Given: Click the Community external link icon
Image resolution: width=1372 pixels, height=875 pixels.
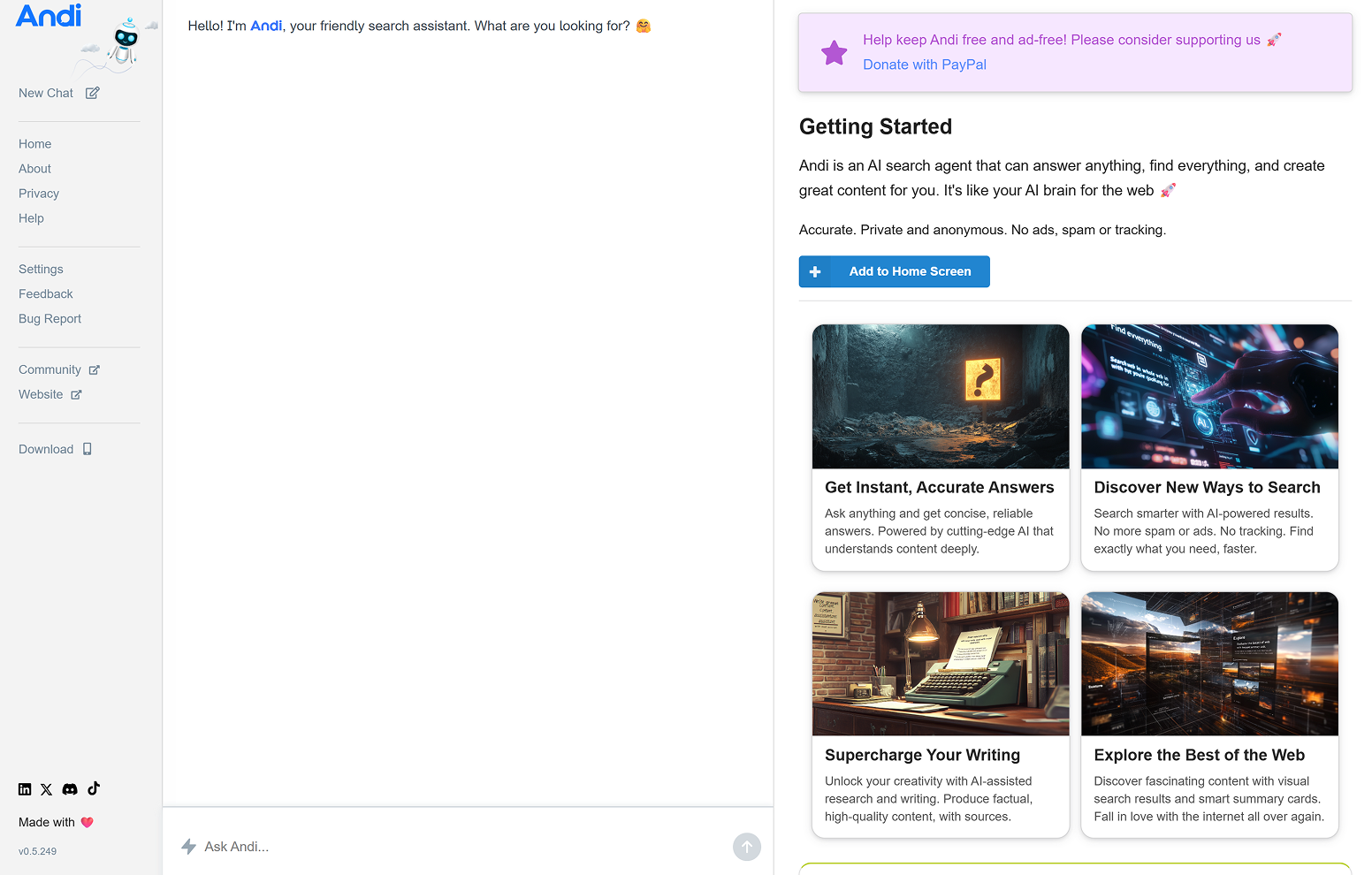Looking at the screenshot, I should click(x=95, y=370).
